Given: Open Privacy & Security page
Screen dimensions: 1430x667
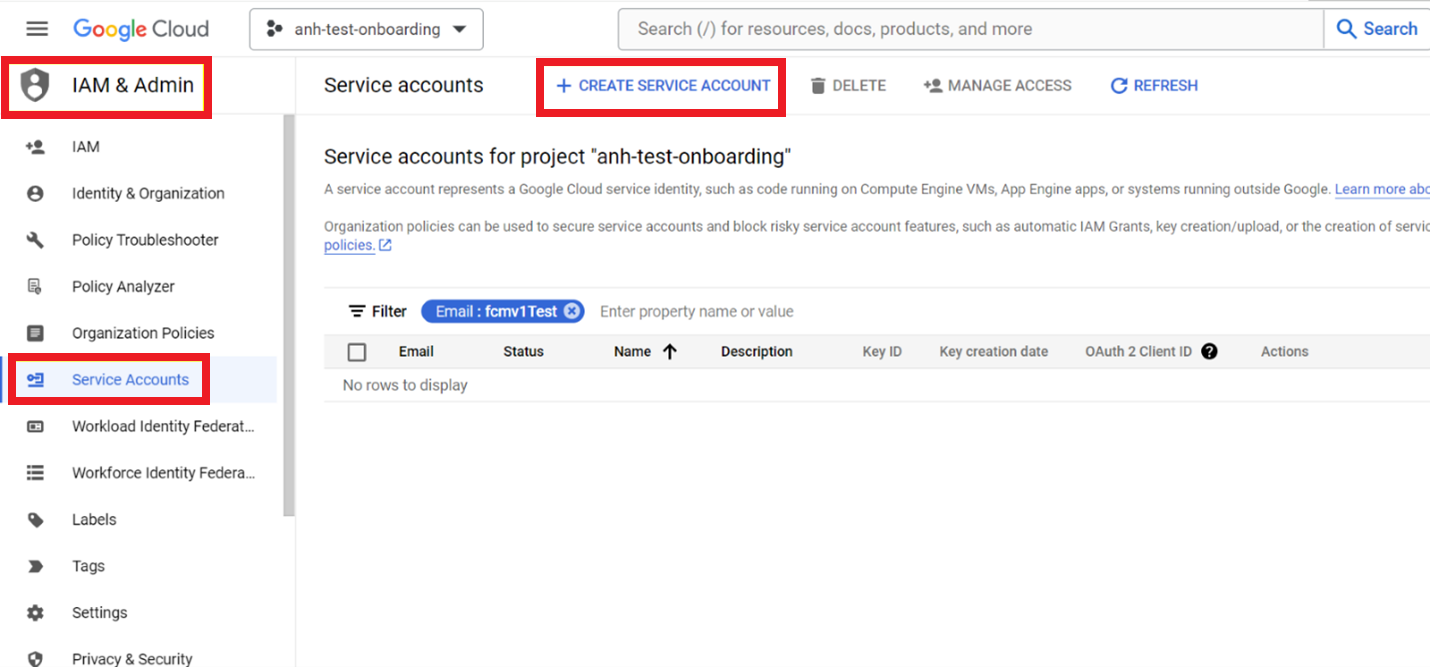Looking at the screenshot, I should click(x=132, y=658).
